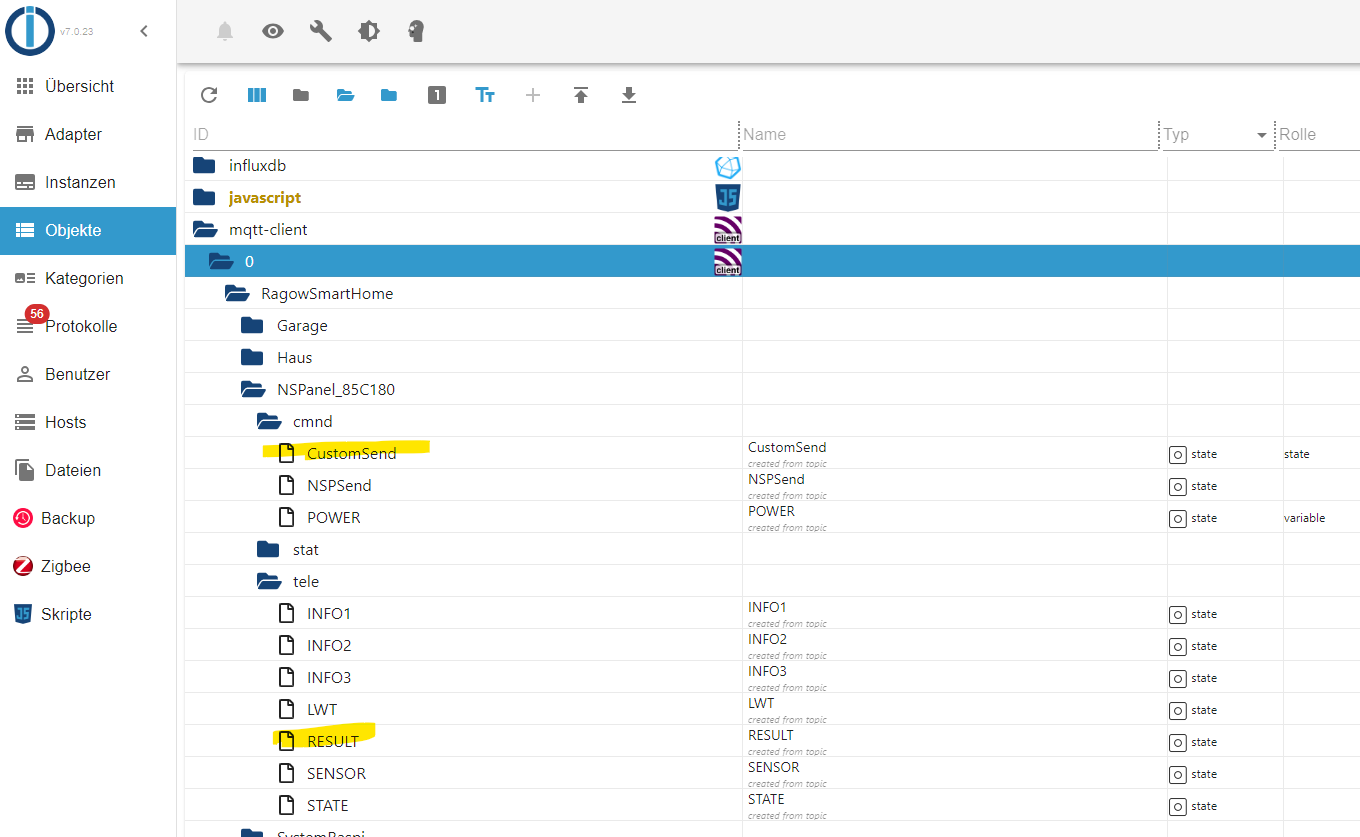Open the notifications bell

[x=225, y=31]
